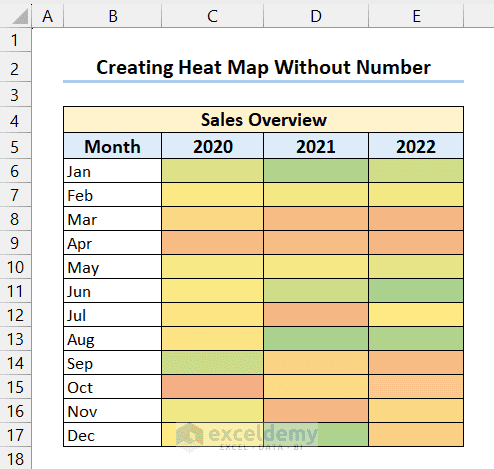The image size is (494, 469).
Task: Click the '2020' column header cell
Action: point(212,146)
